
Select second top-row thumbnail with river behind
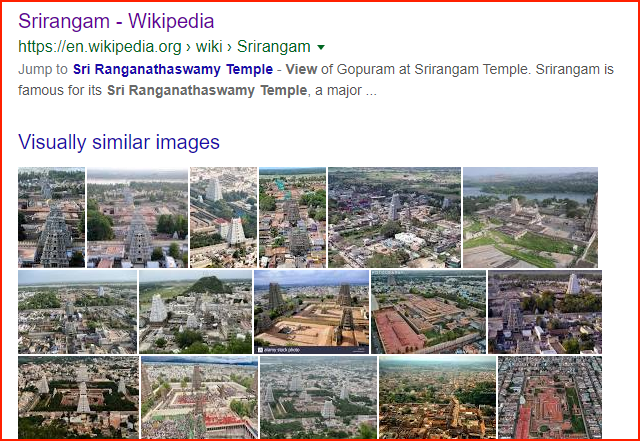click(138, 217)
